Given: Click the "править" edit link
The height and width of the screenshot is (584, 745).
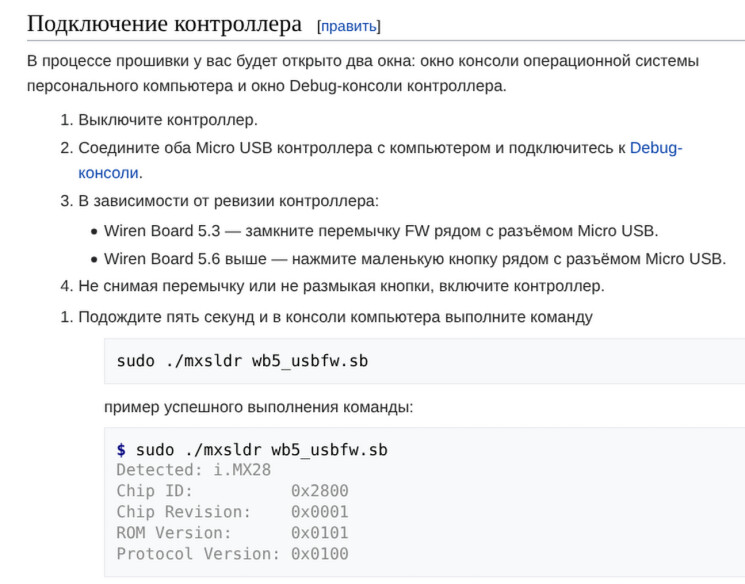Looking at the screenshot, I should 348,25.
